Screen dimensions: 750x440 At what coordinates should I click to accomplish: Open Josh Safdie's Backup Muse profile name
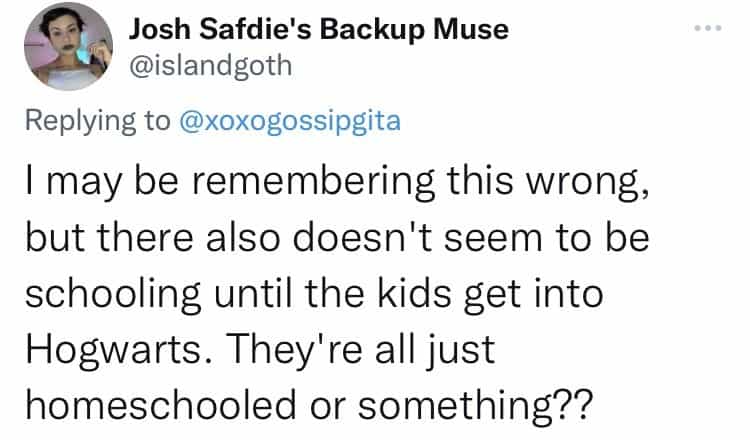[x=319, y=30]
